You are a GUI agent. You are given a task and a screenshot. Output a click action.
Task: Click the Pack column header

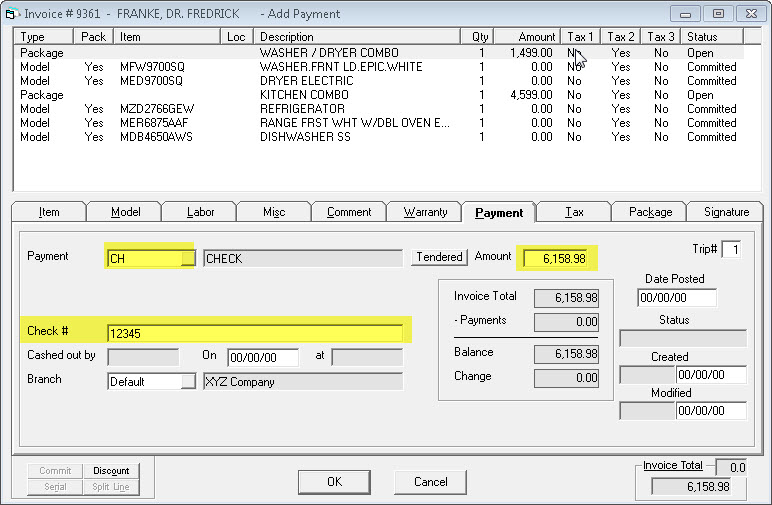94,37
